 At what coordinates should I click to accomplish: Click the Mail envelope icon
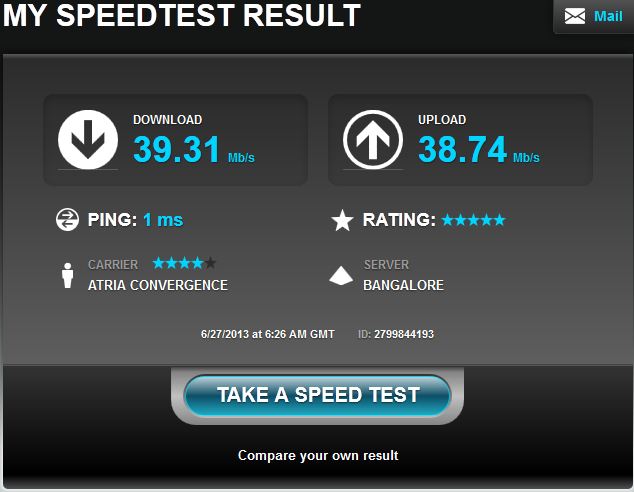(x=575, y=17)
